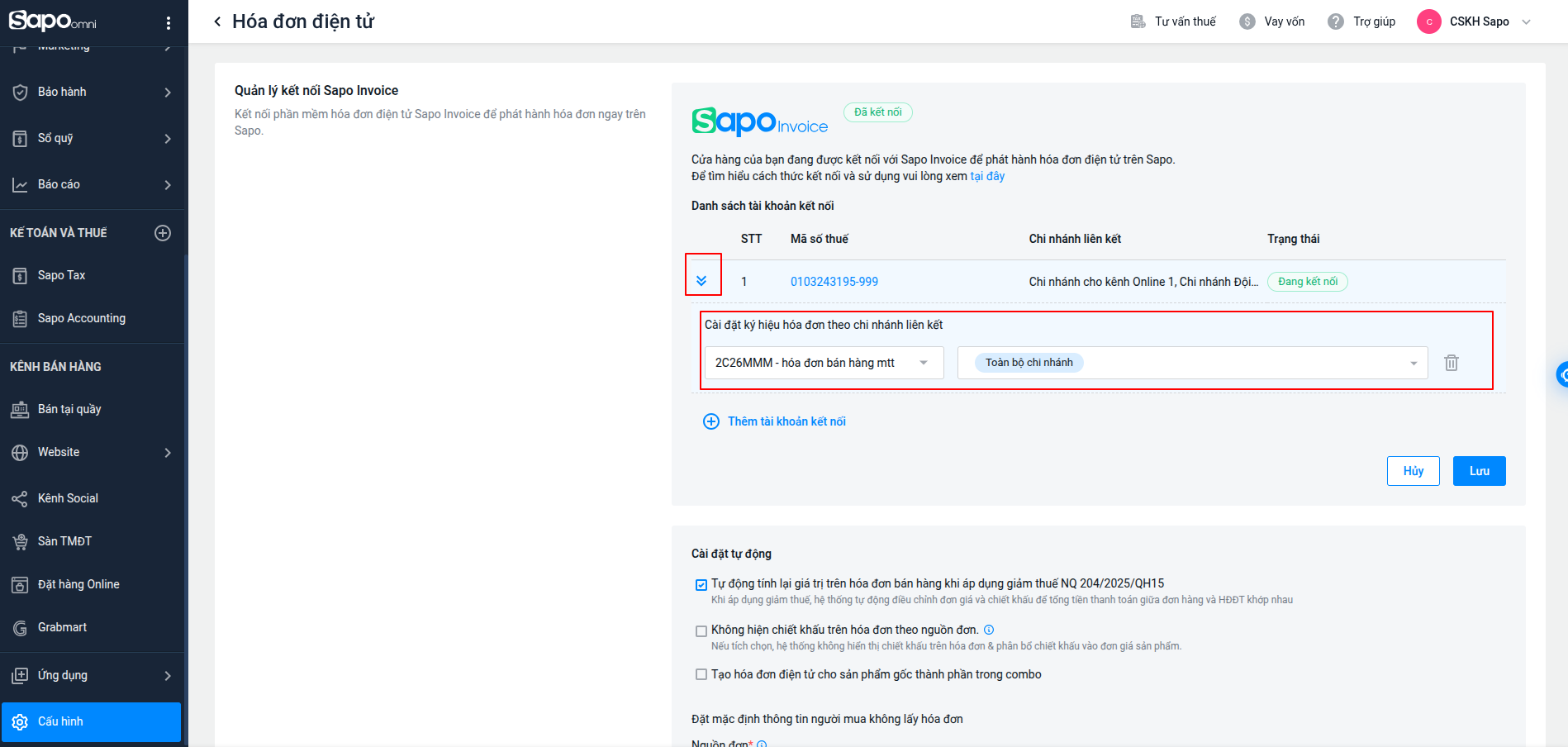Click the plus icon for Thêm tài khoản kết nối
The height and width of the screenshot is (747, 1568).
(711, 421)
